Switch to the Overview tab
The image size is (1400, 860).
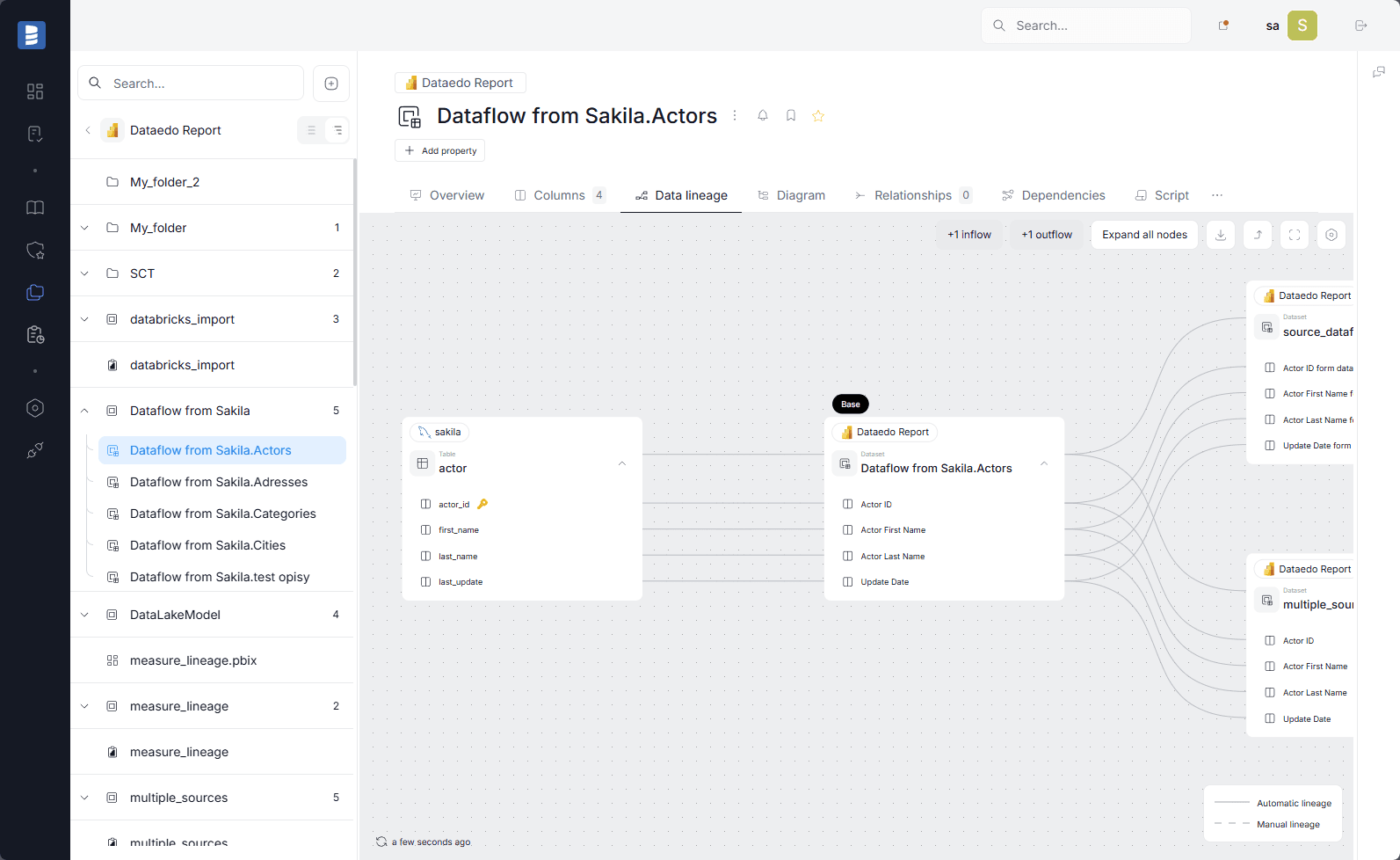(x=447, y=195)
